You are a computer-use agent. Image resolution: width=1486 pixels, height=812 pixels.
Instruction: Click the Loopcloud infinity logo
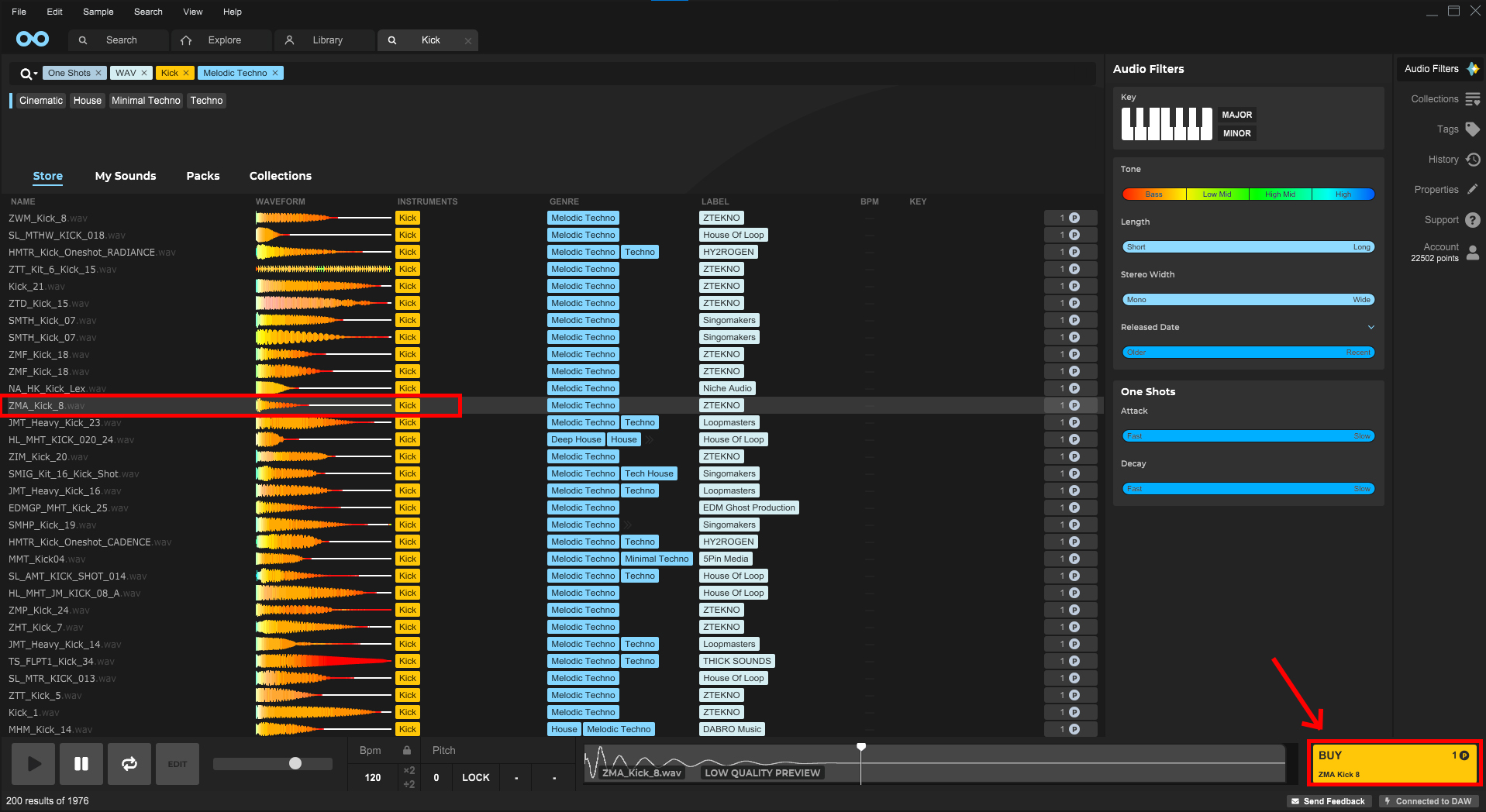(x=33, y=39)
